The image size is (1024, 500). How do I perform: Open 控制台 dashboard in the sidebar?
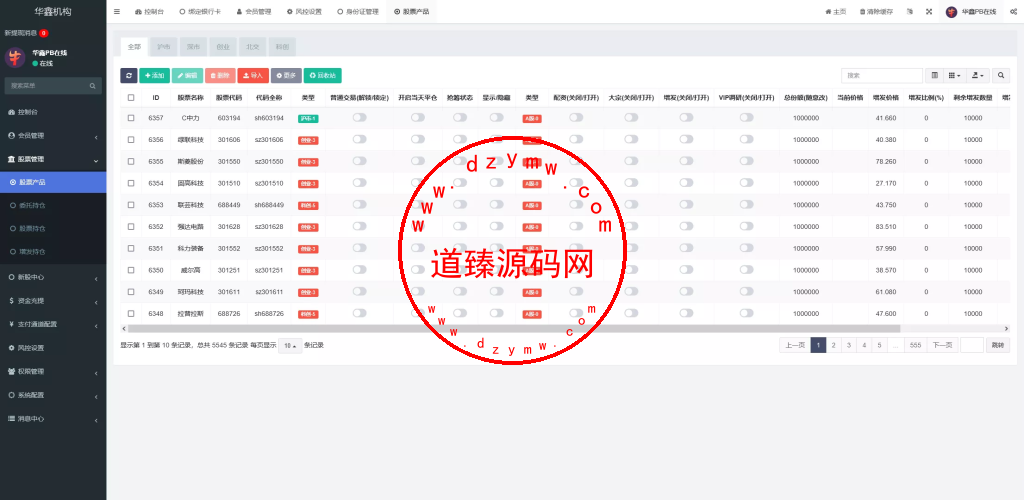coord(53,112)
